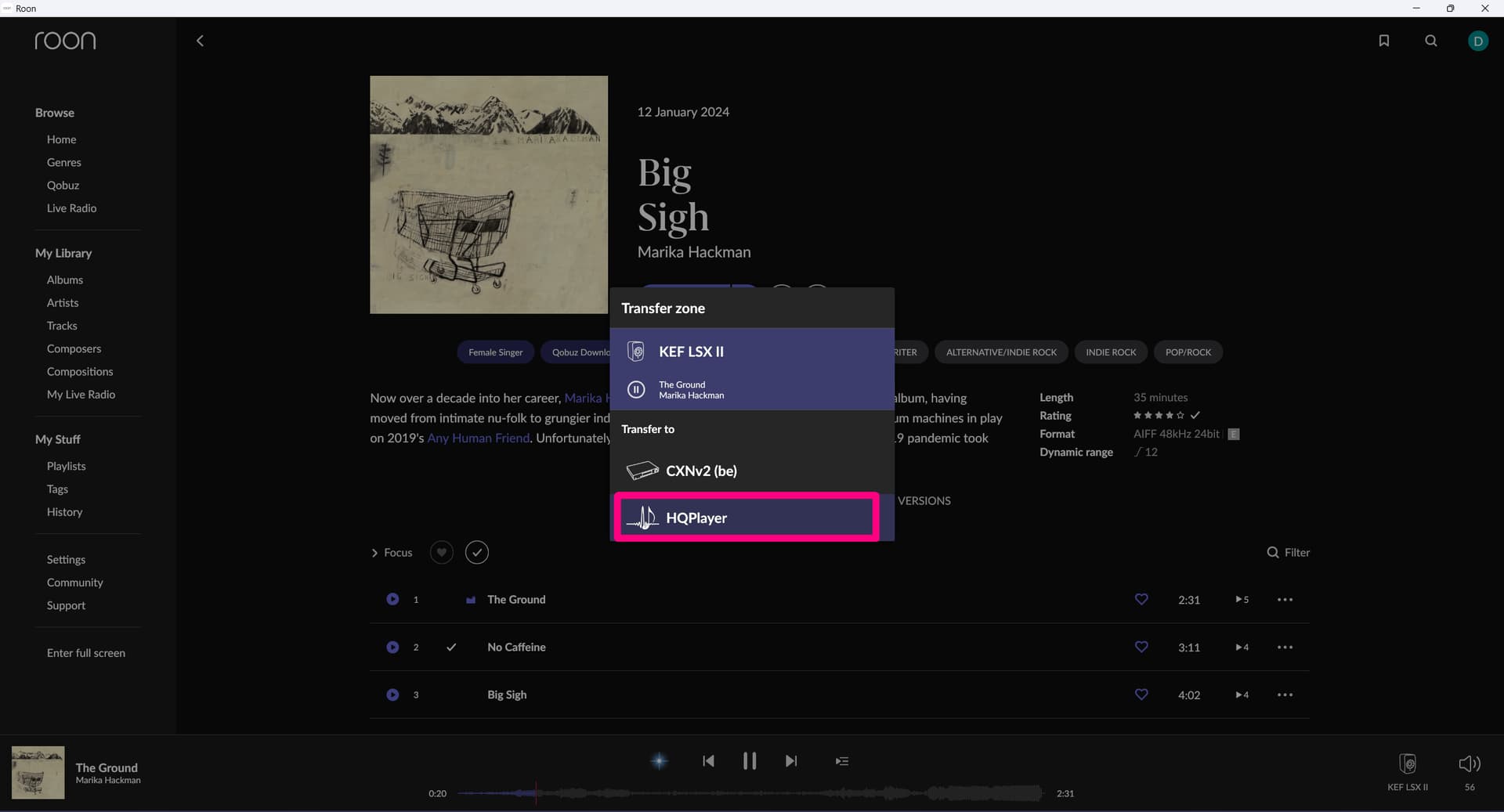Screen dimensions: 1504x812
Task: Transfer playback to CXNv2 (be)
Action: (752, 471)
